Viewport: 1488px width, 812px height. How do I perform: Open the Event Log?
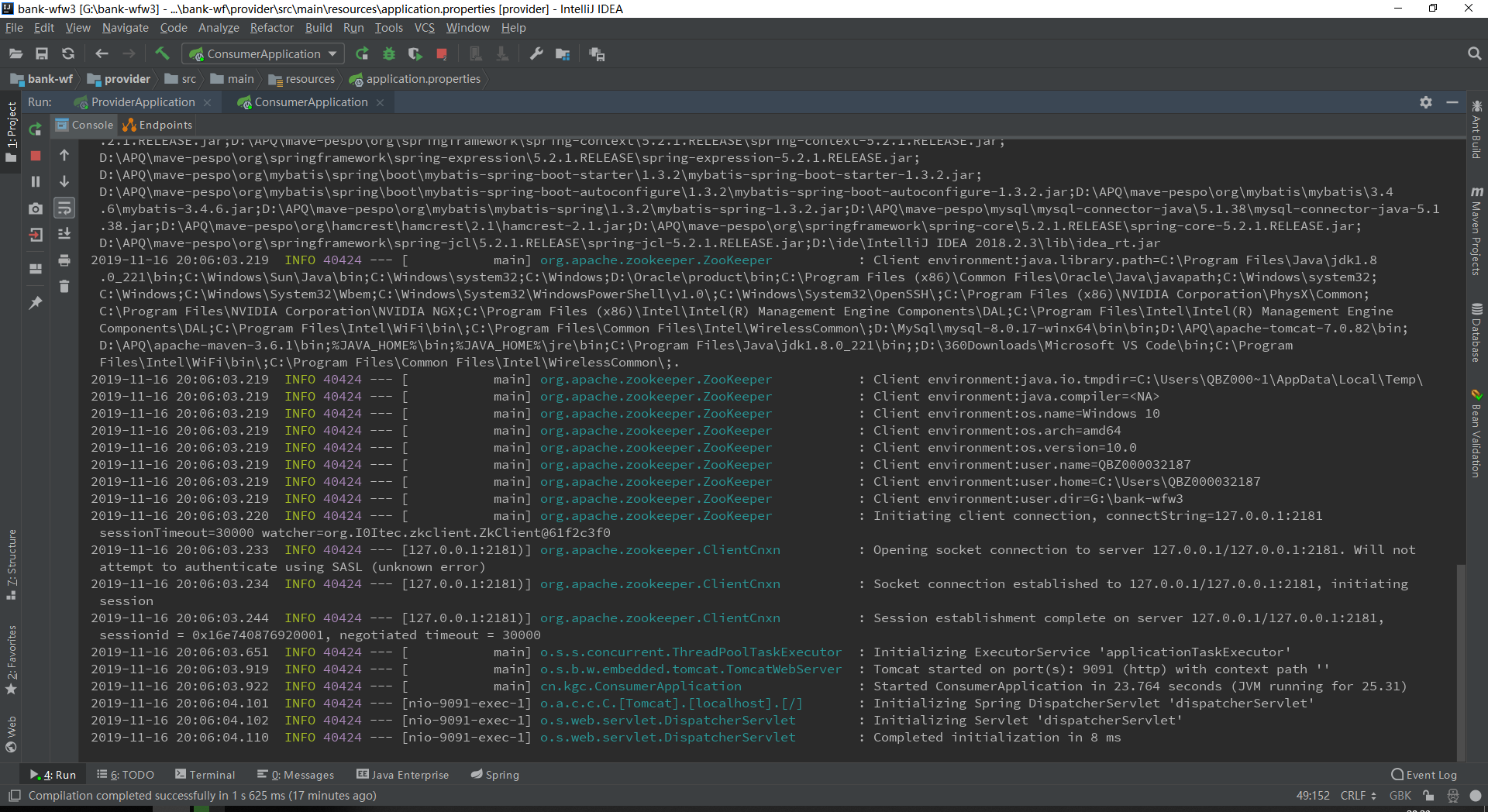pos(1424,775)
